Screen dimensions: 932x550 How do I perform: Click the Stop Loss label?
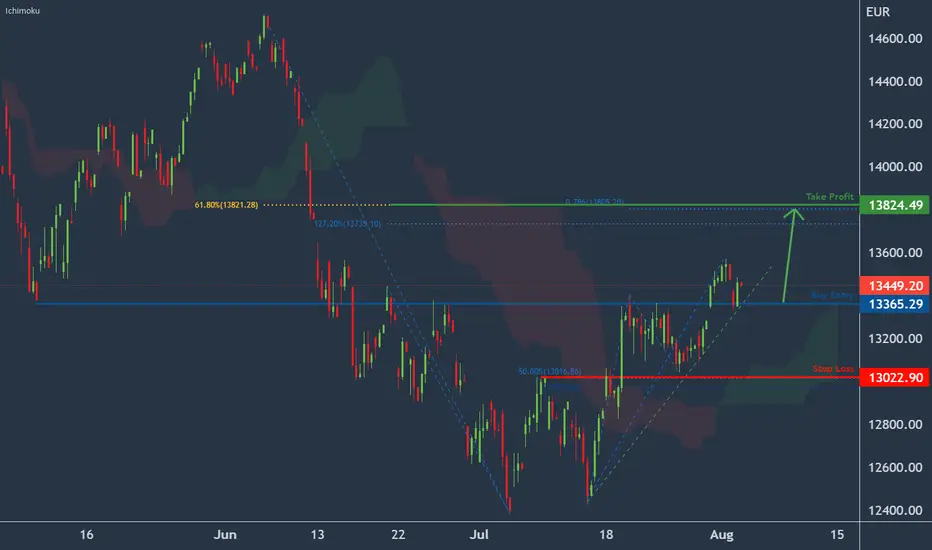833,369
